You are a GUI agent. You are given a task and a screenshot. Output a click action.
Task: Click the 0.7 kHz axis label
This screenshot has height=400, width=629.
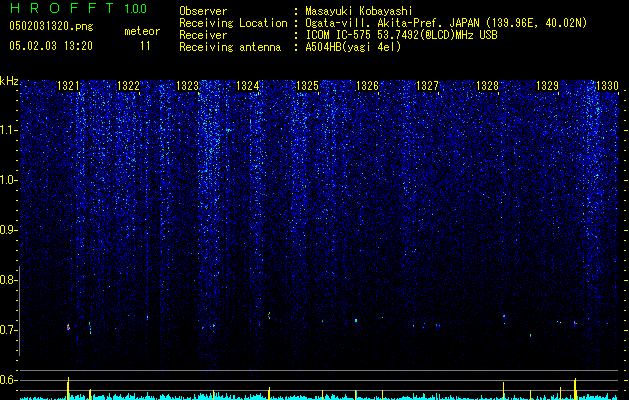coord(9,330)
